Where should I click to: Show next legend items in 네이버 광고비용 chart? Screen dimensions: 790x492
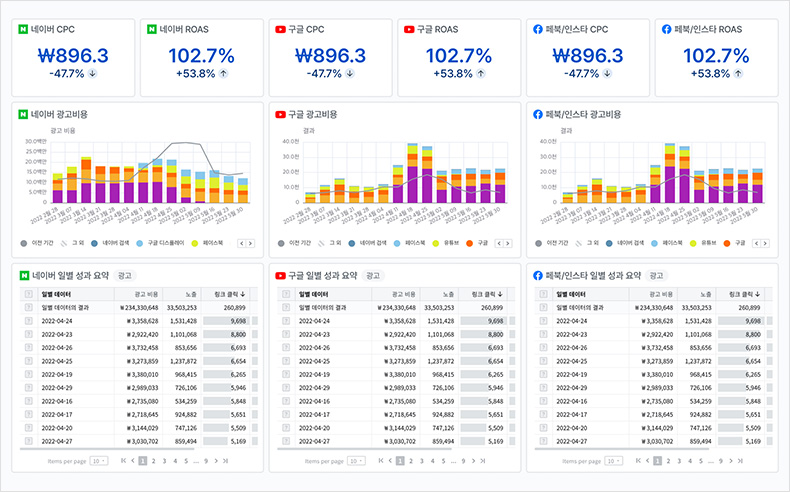click(250, 243)
